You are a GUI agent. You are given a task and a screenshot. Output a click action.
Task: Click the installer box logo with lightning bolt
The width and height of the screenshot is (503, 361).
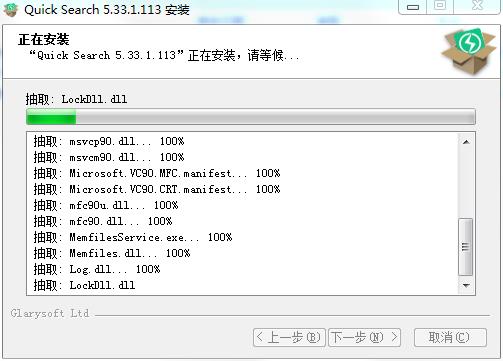click(468, 51)
